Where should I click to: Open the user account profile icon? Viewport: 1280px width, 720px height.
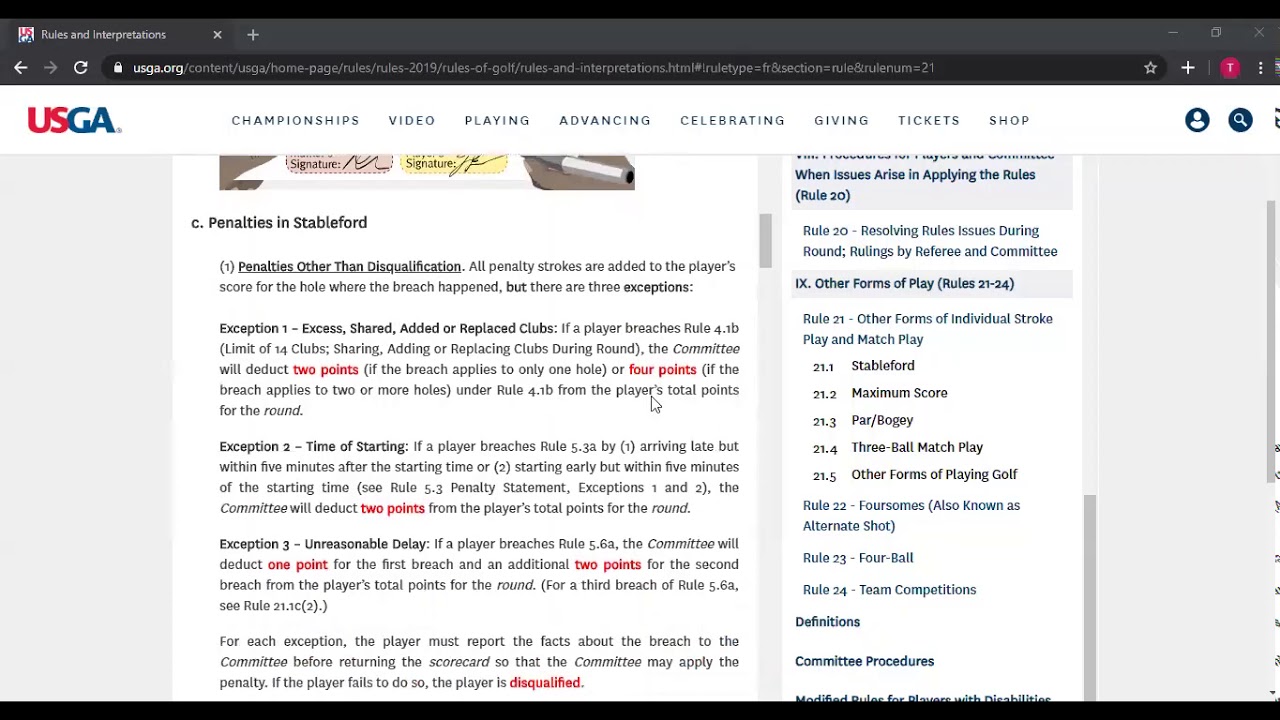coord(1197,121)
